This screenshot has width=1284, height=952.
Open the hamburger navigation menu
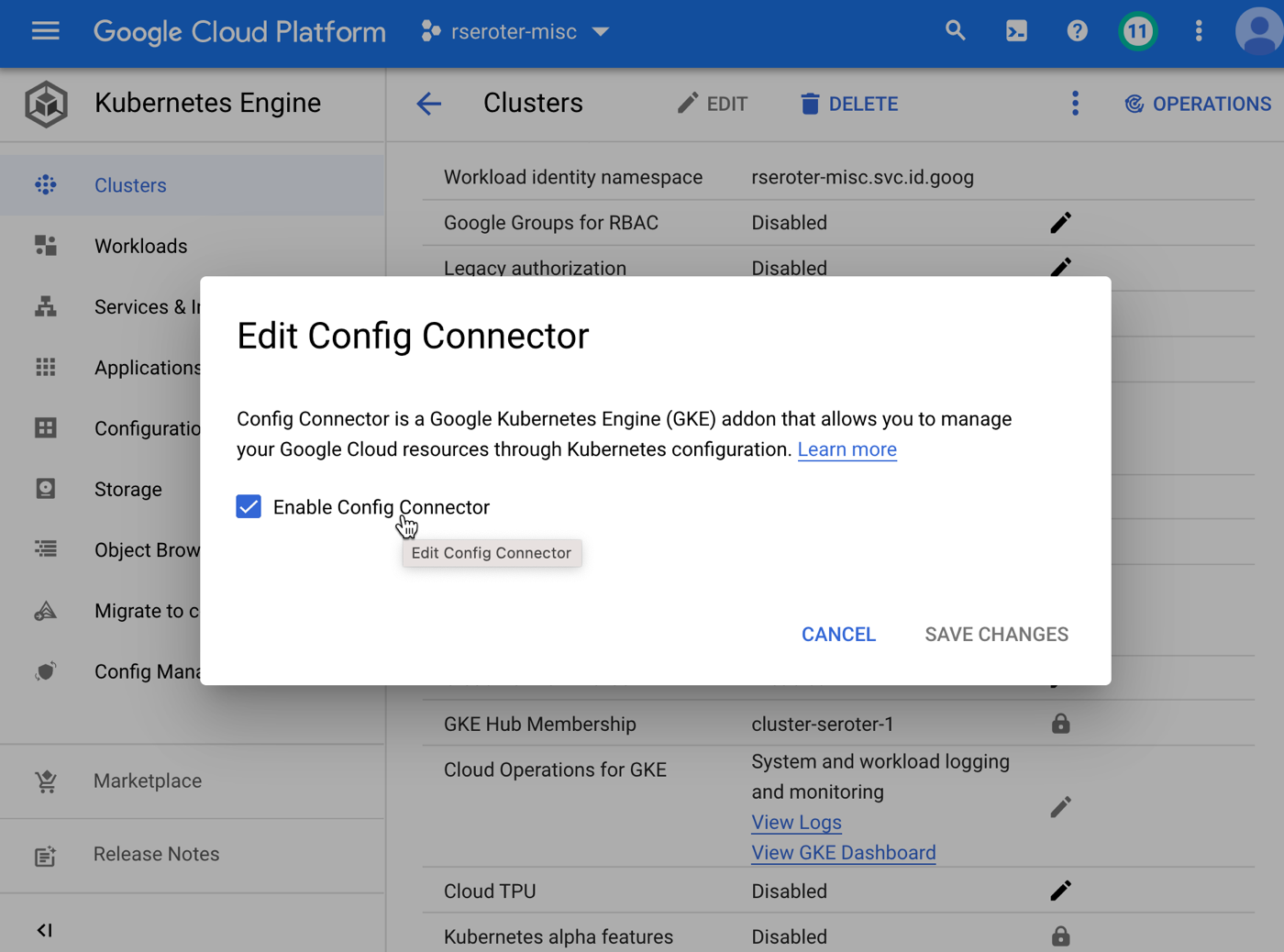[45, 31]
